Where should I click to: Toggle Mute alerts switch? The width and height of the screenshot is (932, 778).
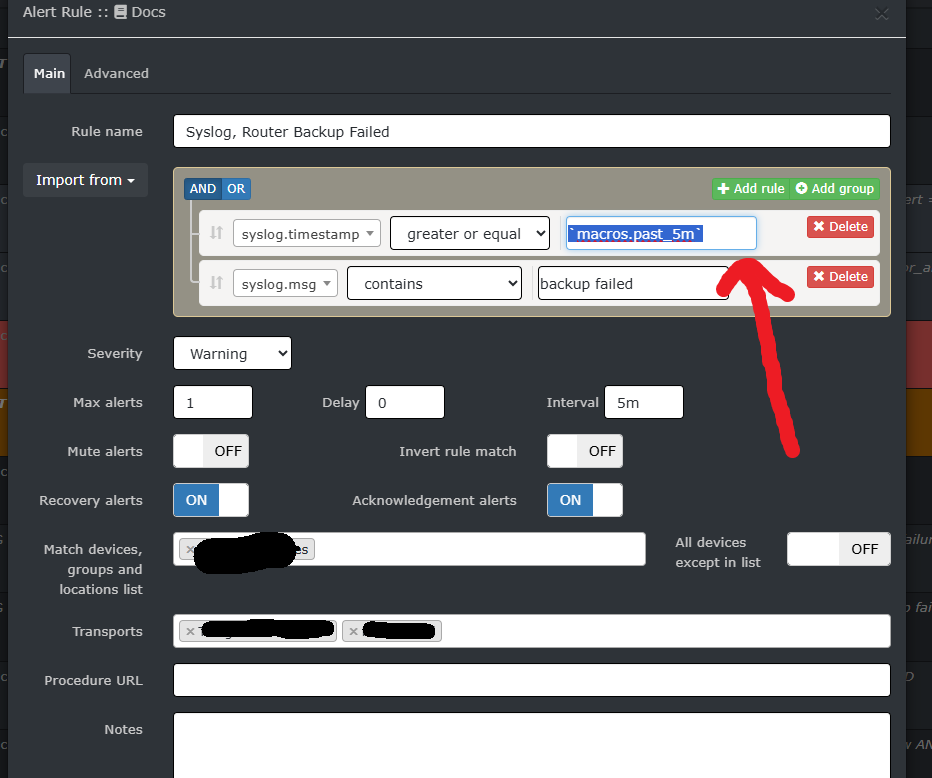(211, 451)
